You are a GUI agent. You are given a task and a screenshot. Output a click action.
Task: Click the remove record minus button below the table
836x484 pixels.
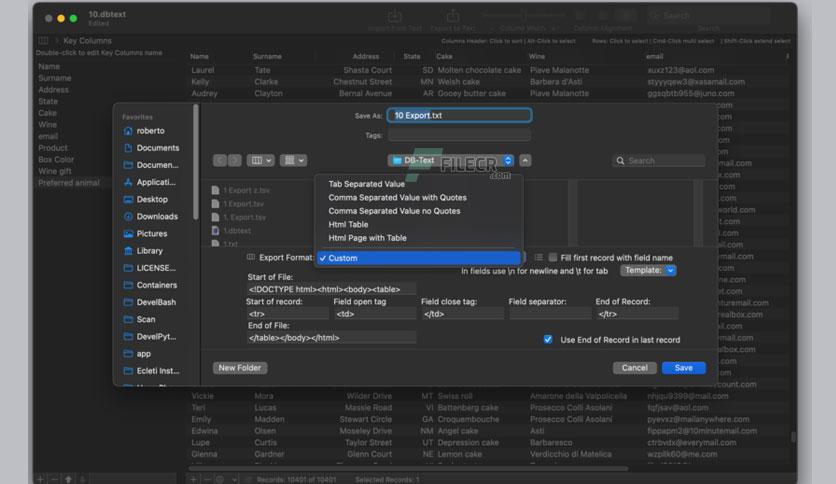pyautogui.click(x=207, y=479)
